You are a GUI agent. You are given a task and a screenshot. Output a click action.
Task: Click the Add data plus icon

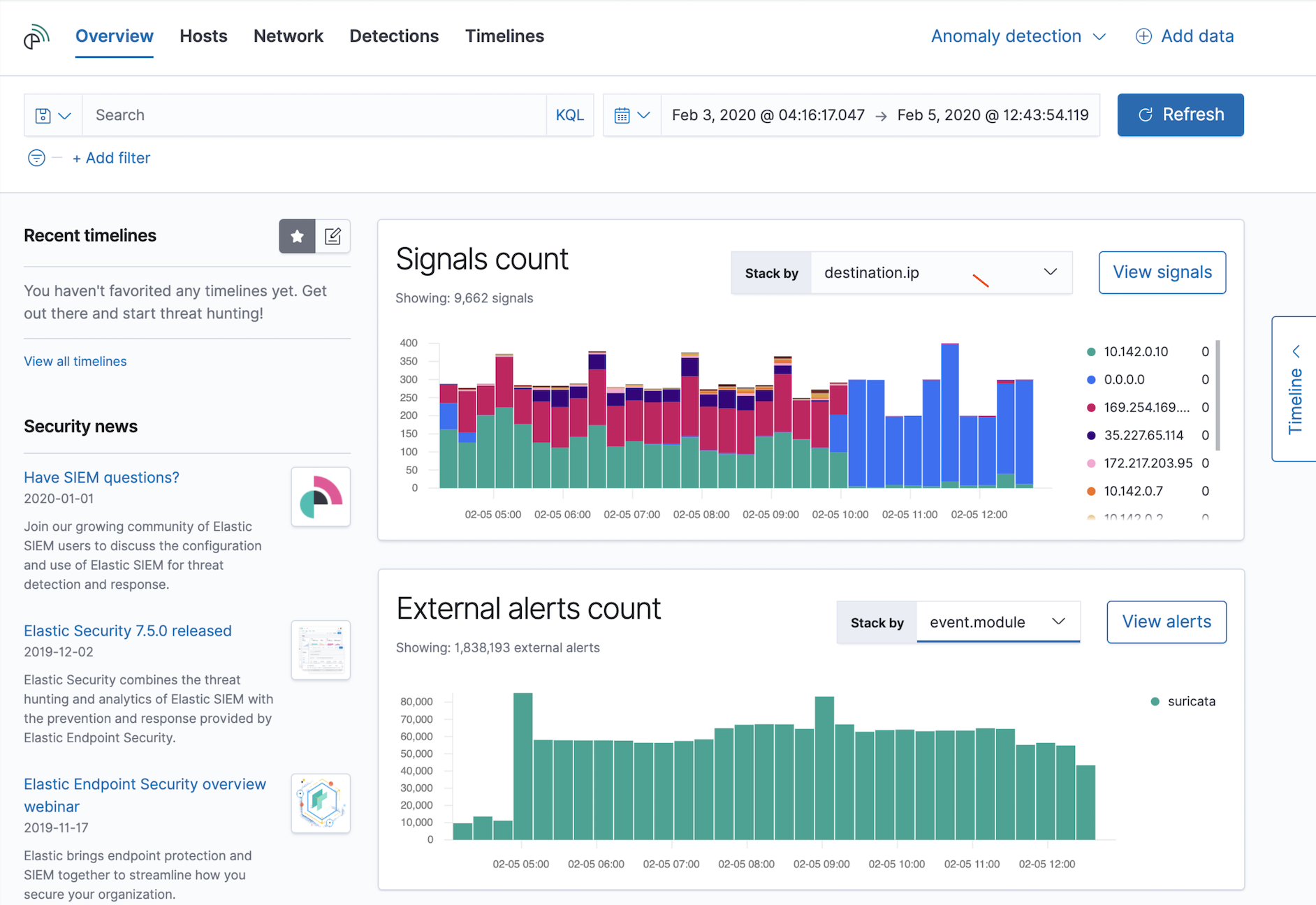pyautogui.click(x=1143, y=36)
